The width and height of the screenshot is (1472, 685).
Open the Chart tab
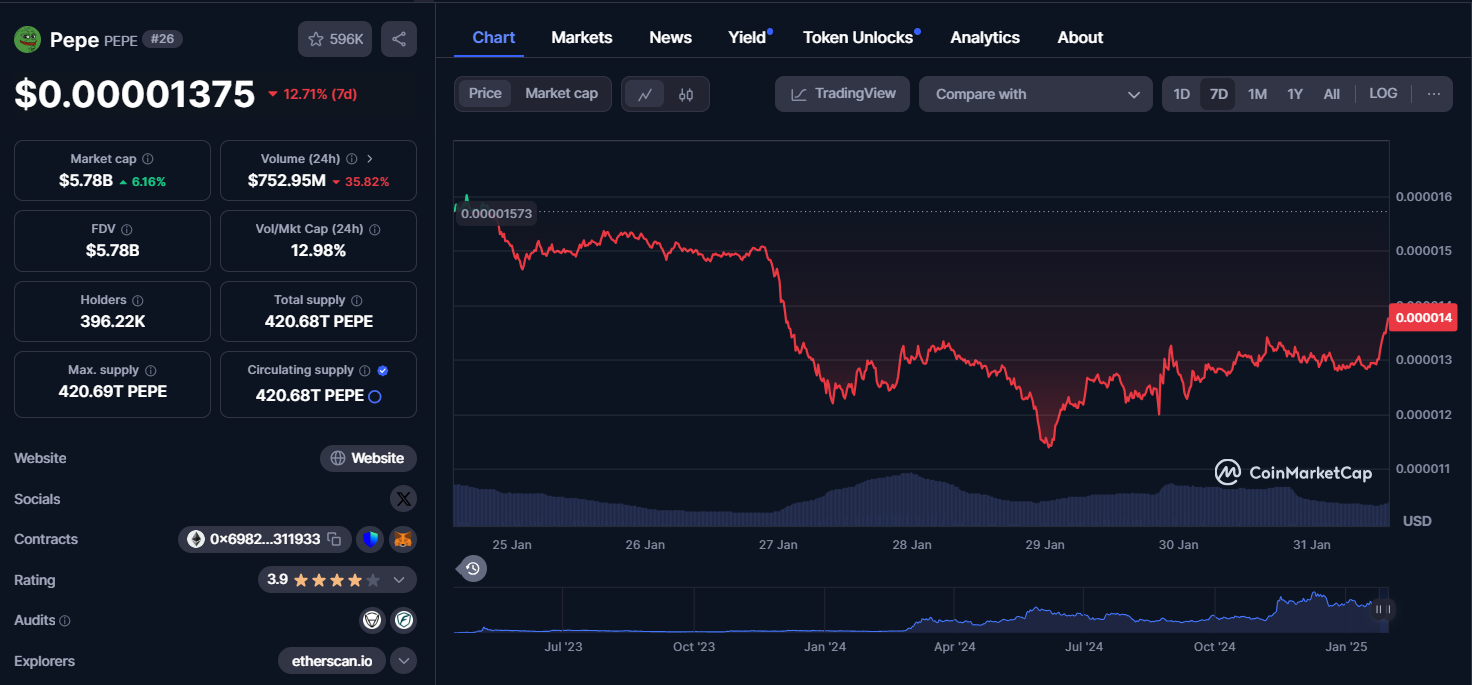point(494,38)
